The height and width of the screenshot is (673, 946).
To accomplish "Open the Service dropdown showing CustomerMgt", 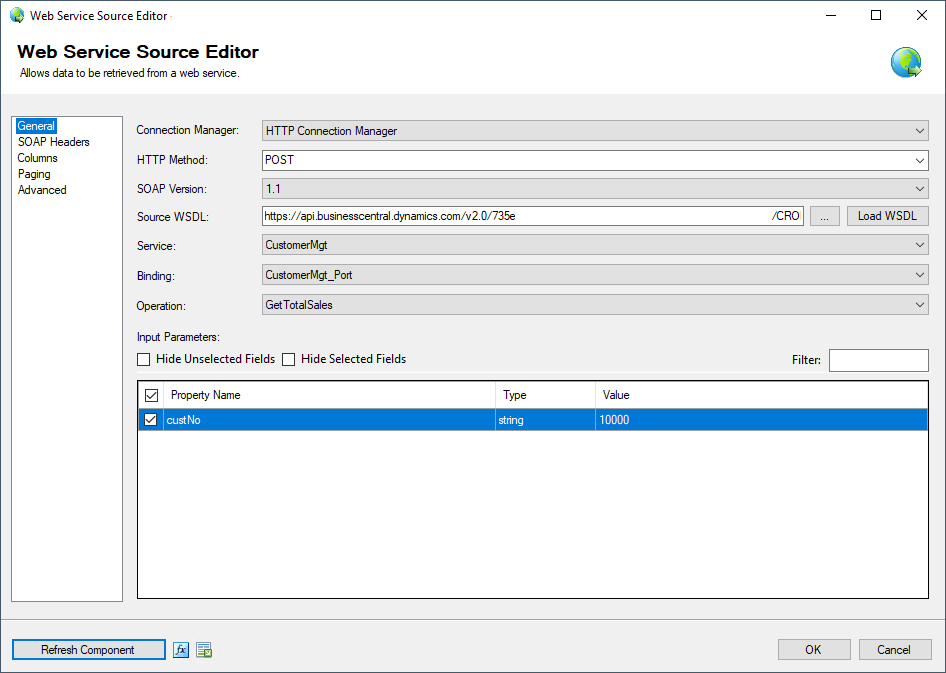I will (921, 245).
